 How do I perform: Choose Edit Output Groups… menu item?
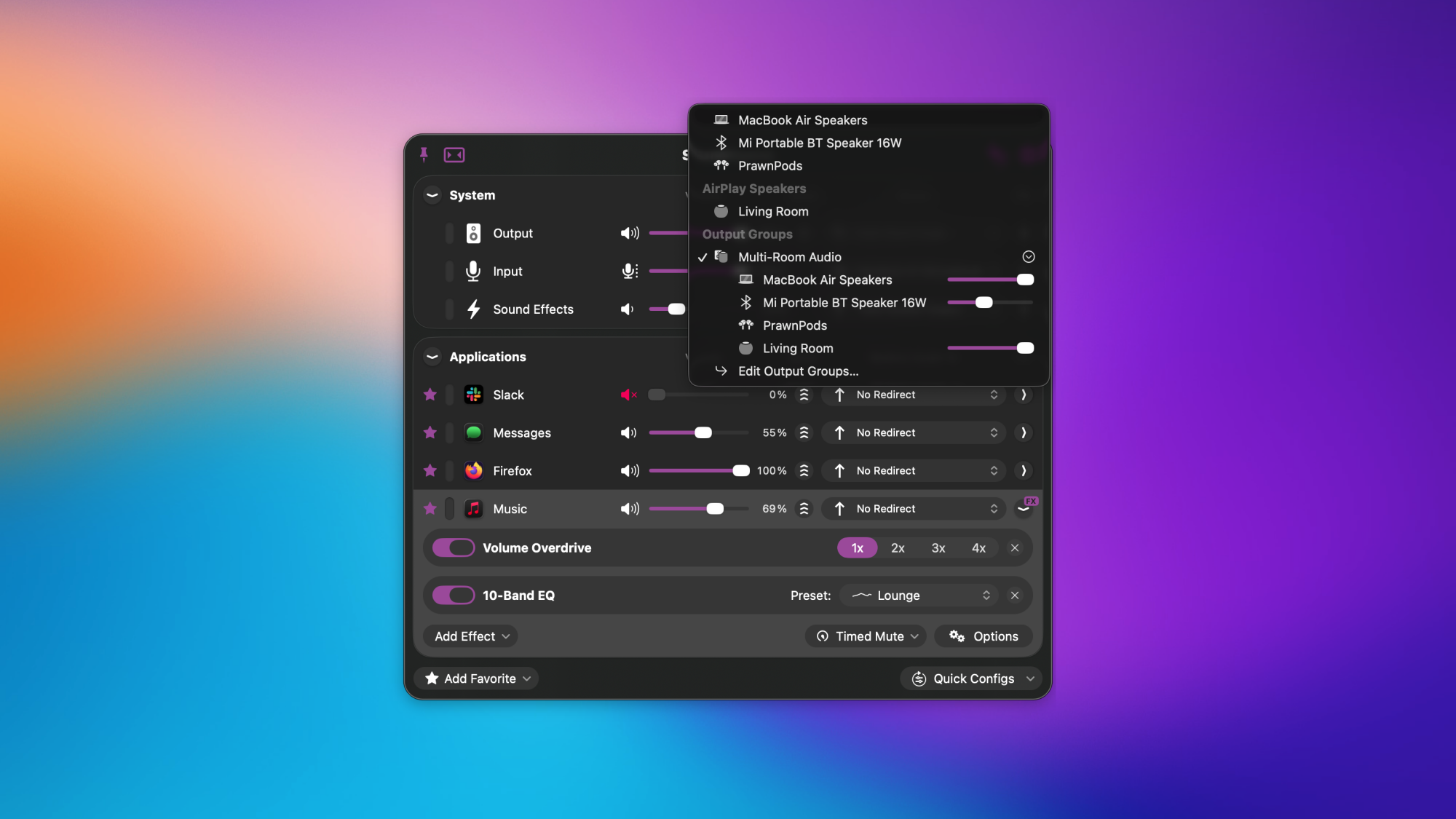798,371
